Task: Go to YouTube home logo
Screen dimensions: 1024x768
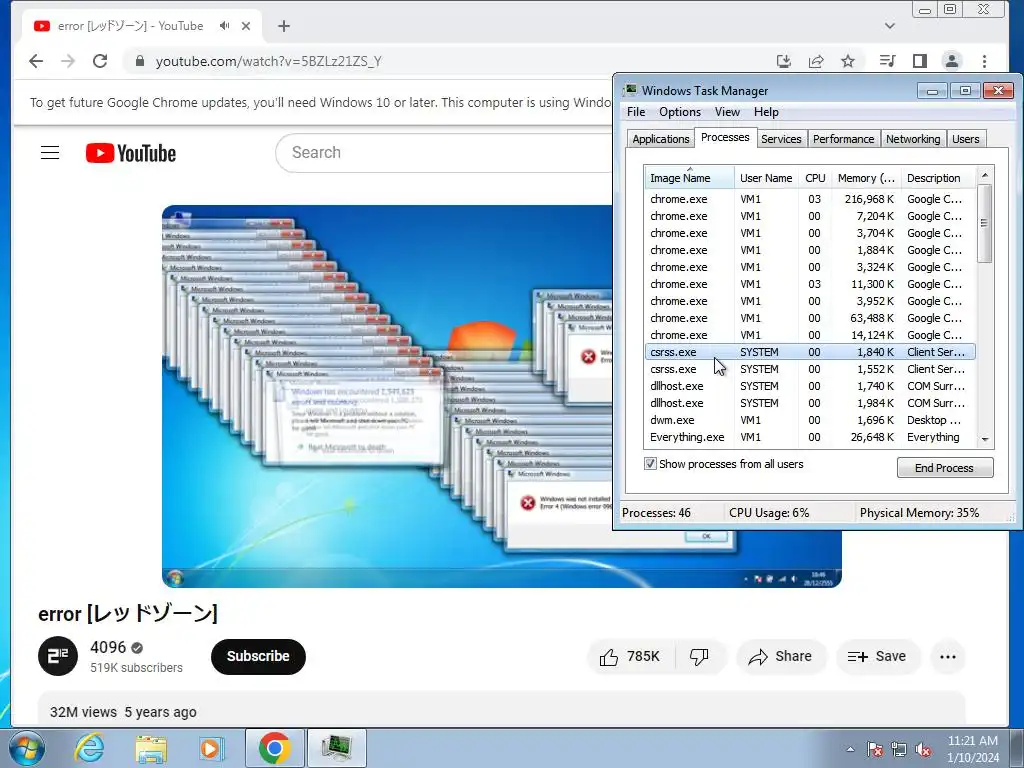Action: tap(131, 153)
